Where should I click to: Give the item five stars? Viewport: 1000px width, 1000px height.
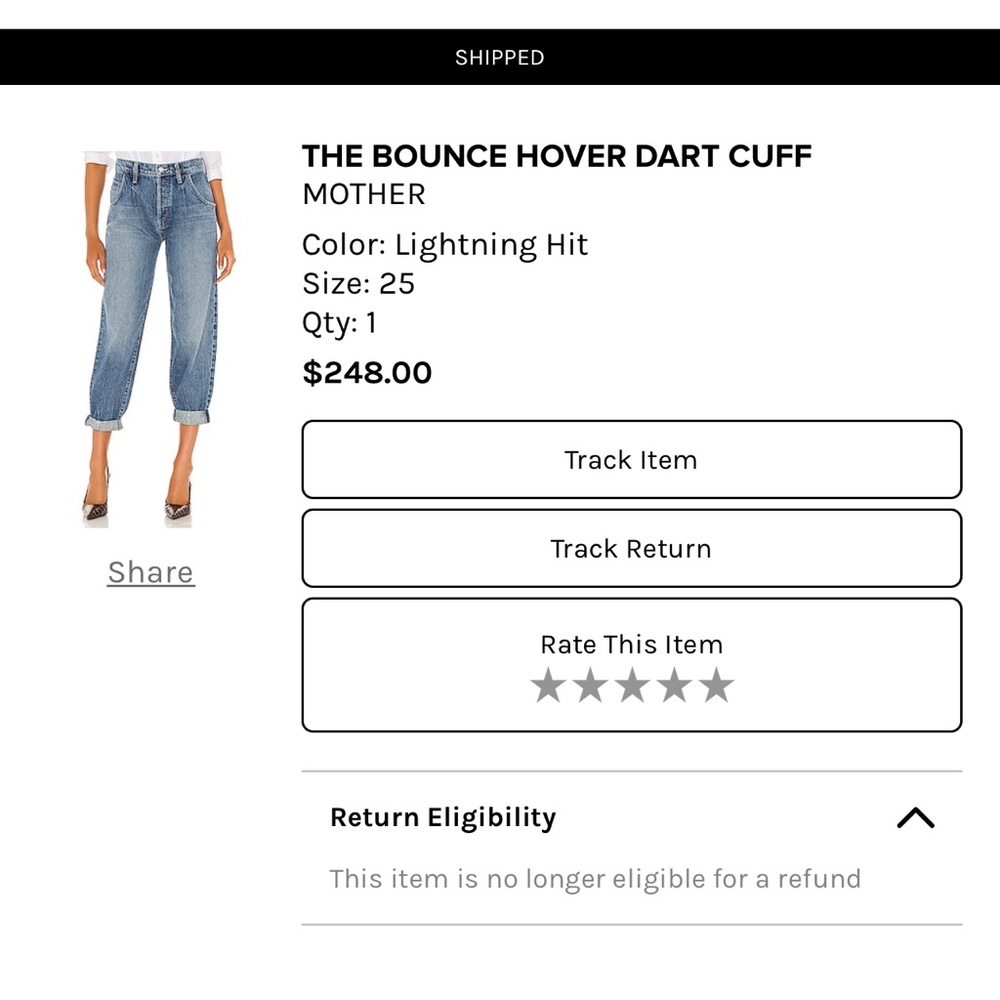point(715,685)
